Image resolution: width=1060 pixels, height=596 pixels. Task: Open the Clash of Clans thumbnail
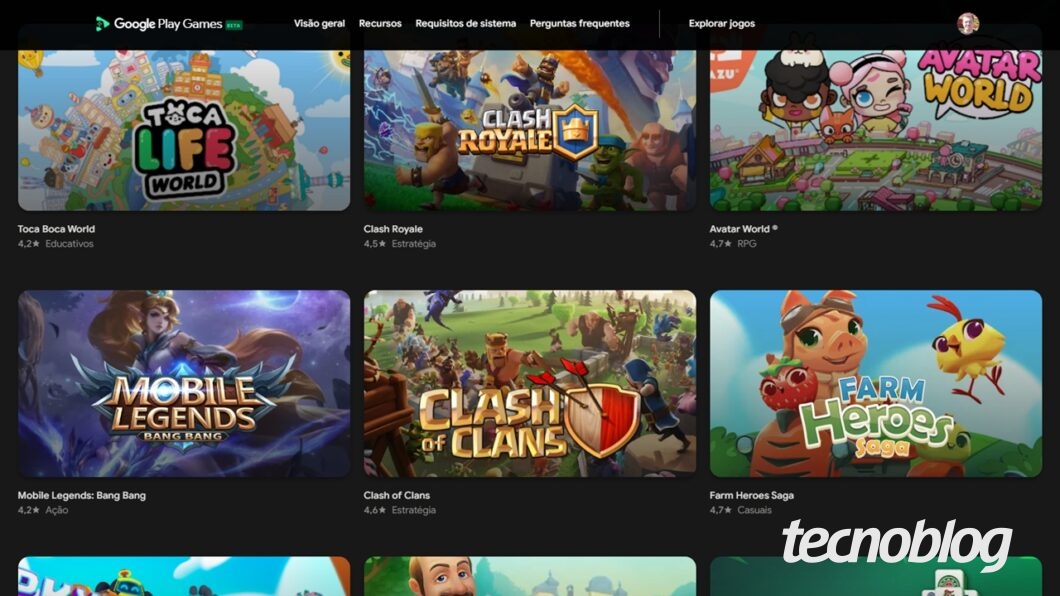[530, 384]
